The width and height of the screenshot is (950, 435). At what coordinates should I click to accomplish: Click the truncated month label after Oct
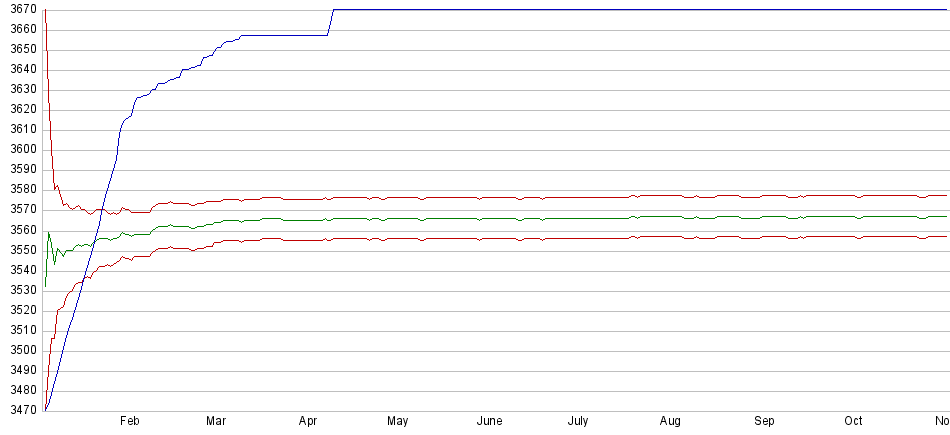941,422
